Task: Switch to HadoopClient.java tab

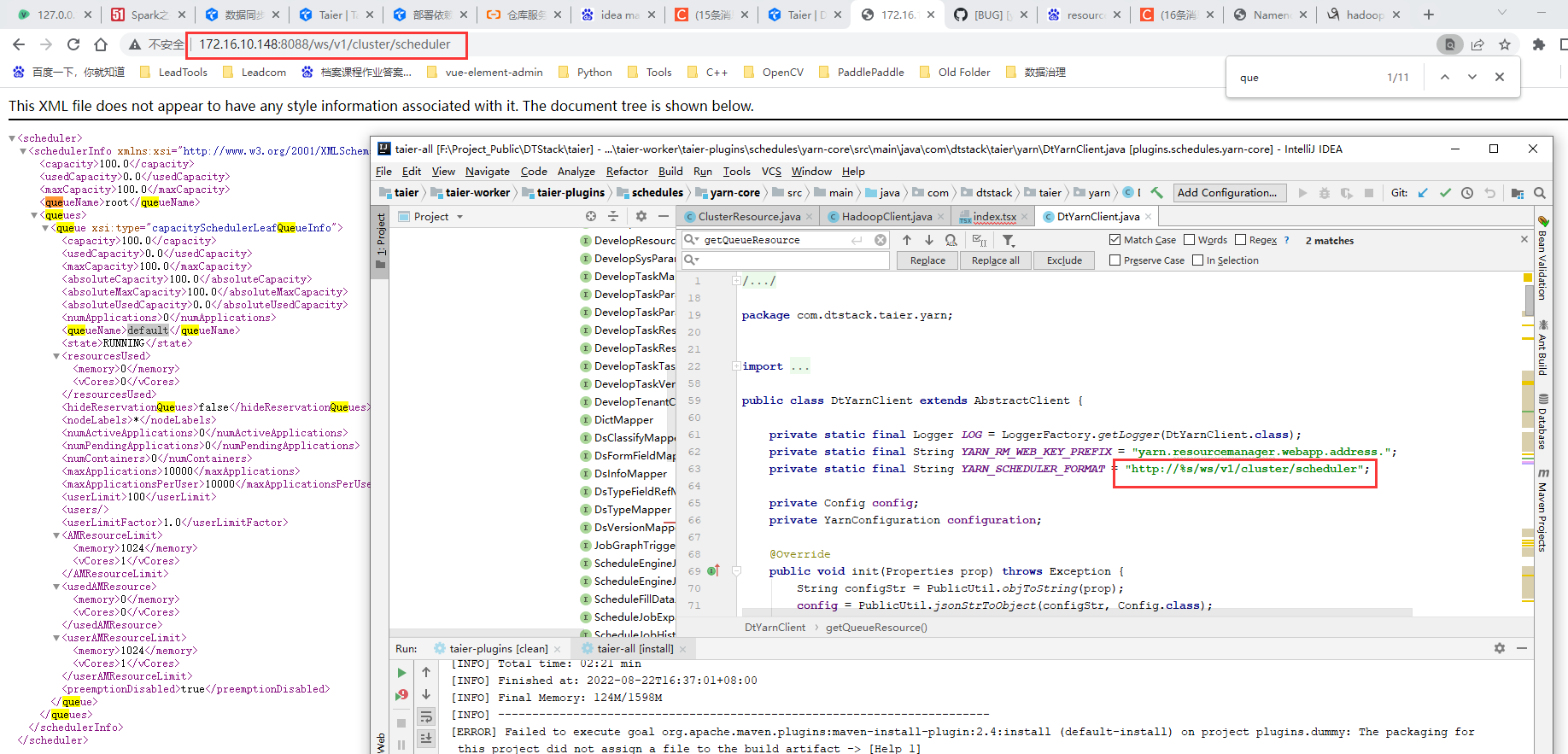Action: pos(887,217)
